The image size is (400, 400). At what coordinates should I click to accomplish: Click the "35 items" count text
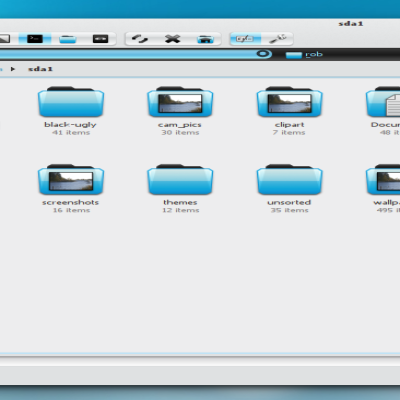click(x=290, y=210)
